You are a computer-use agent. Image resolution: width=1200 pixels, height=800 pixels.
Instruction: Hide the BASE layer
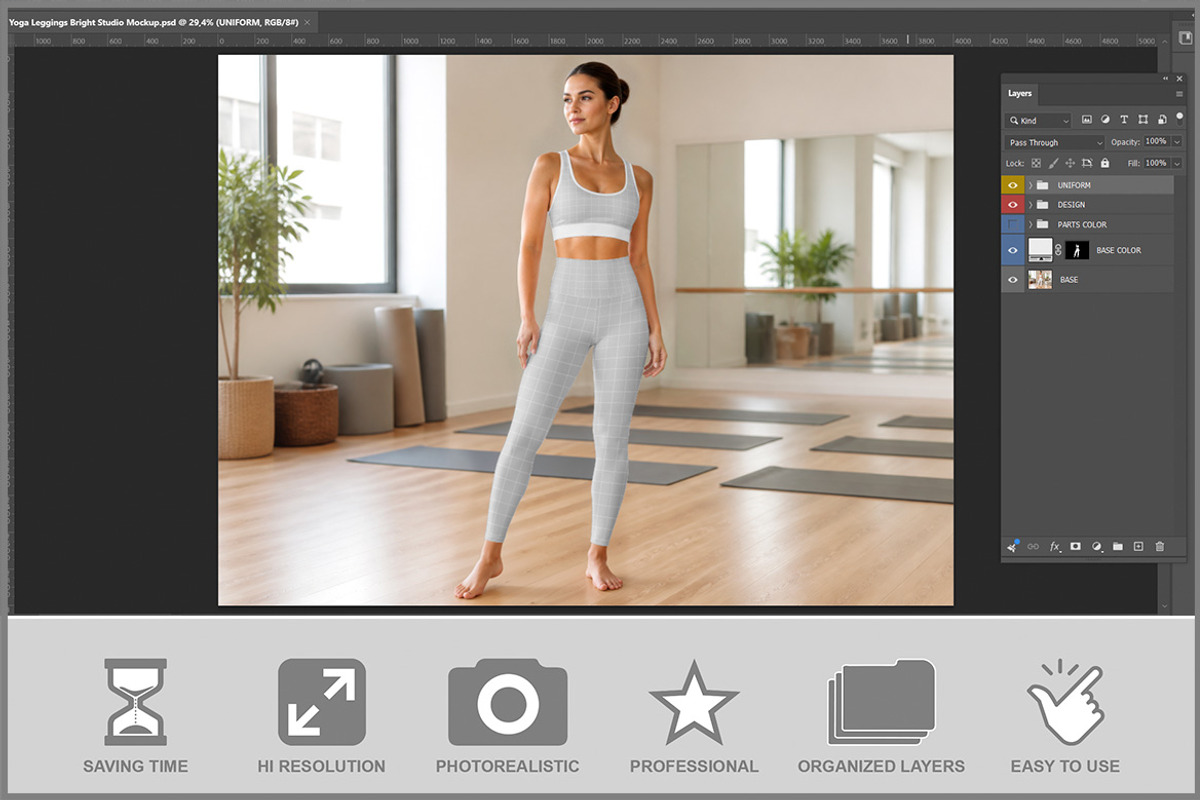pos(1013,280)
